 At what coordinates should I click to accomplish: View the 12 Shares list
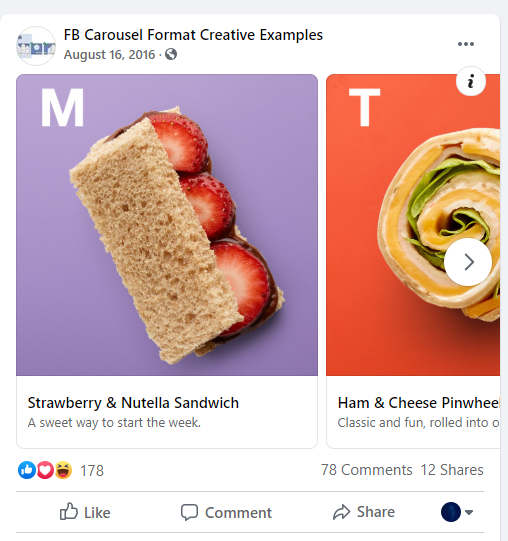pyautogui.click(x=452, y=470)
